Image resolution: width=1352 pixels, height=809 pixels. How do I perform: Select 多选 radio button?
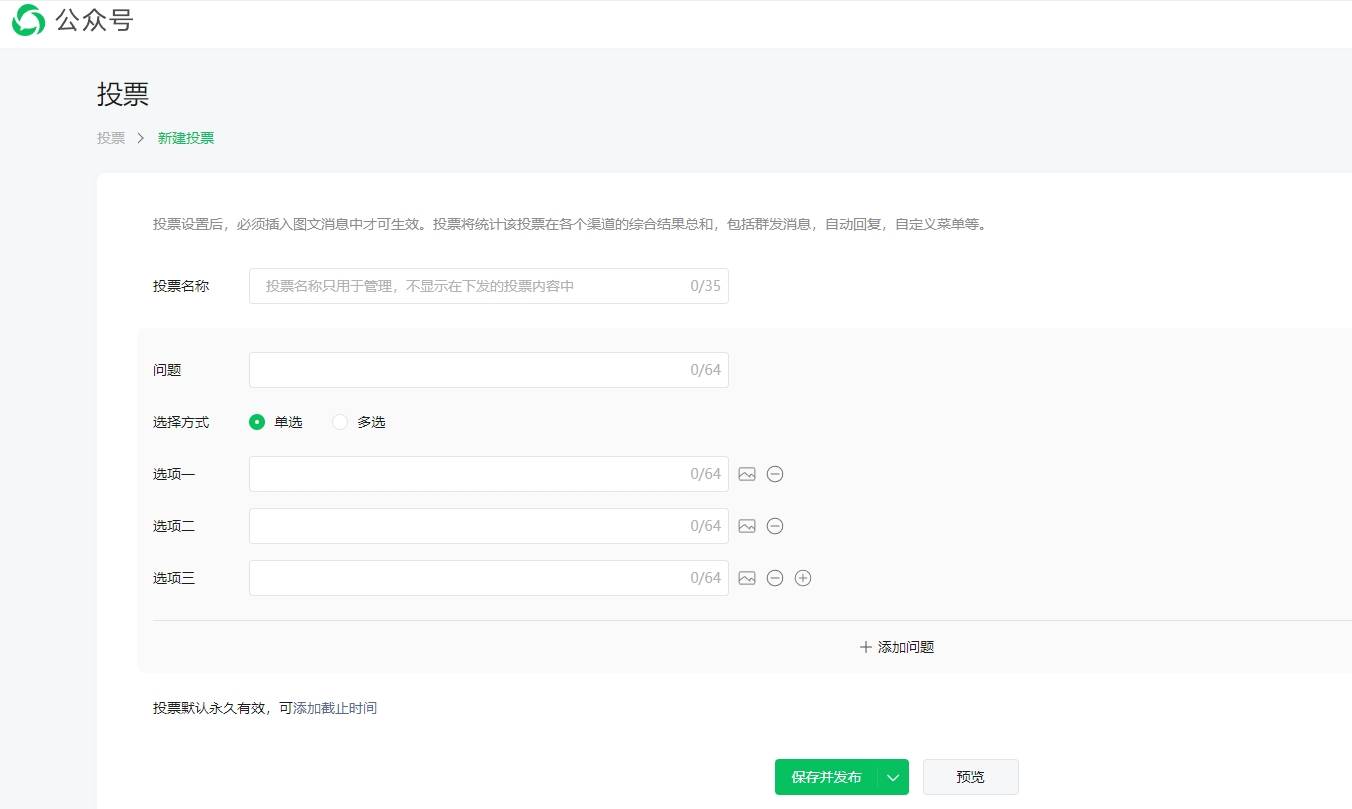tap(340, 422)
